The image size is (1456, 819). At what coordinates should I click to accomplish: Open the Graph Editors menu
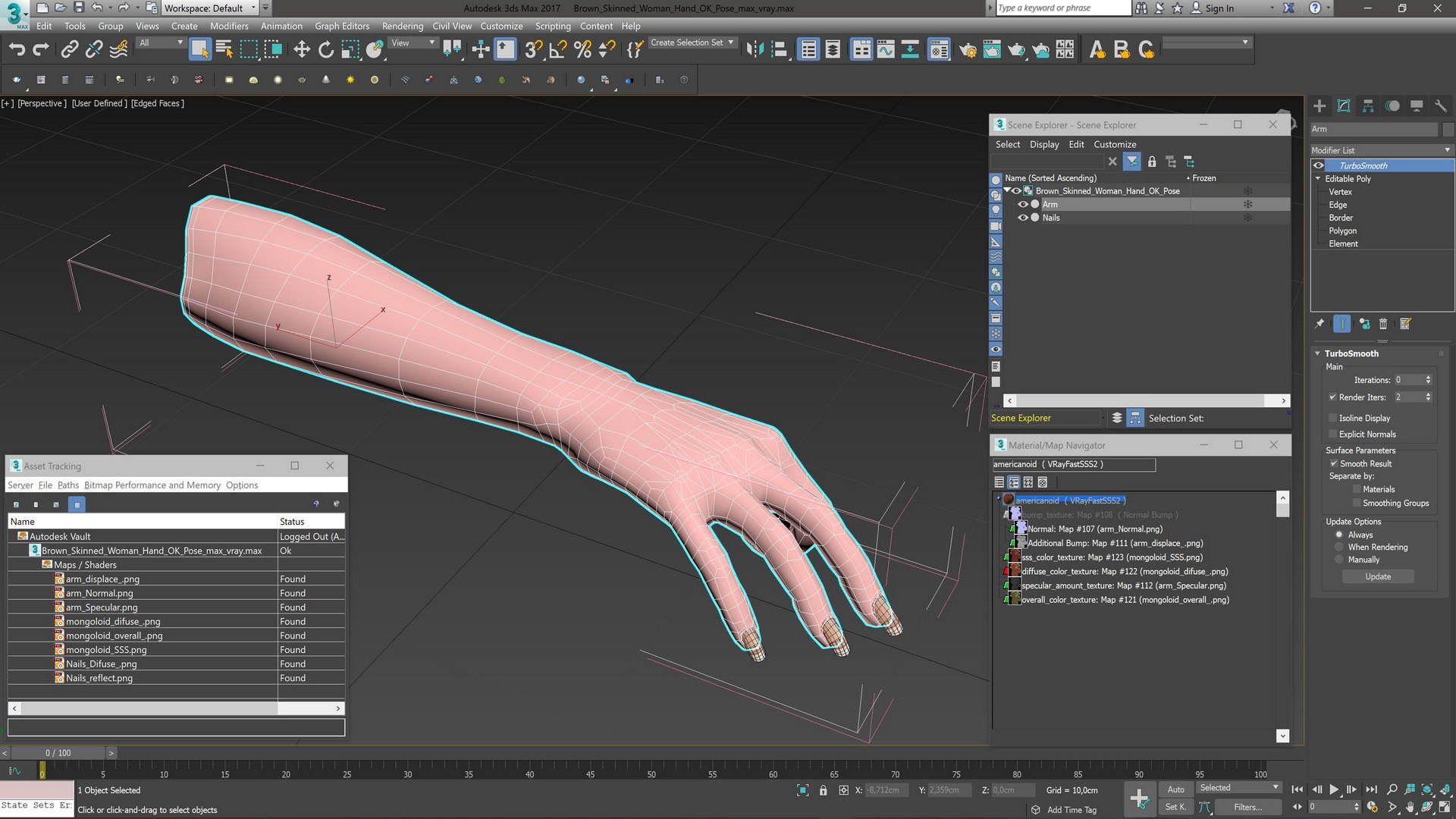(340, 25)
